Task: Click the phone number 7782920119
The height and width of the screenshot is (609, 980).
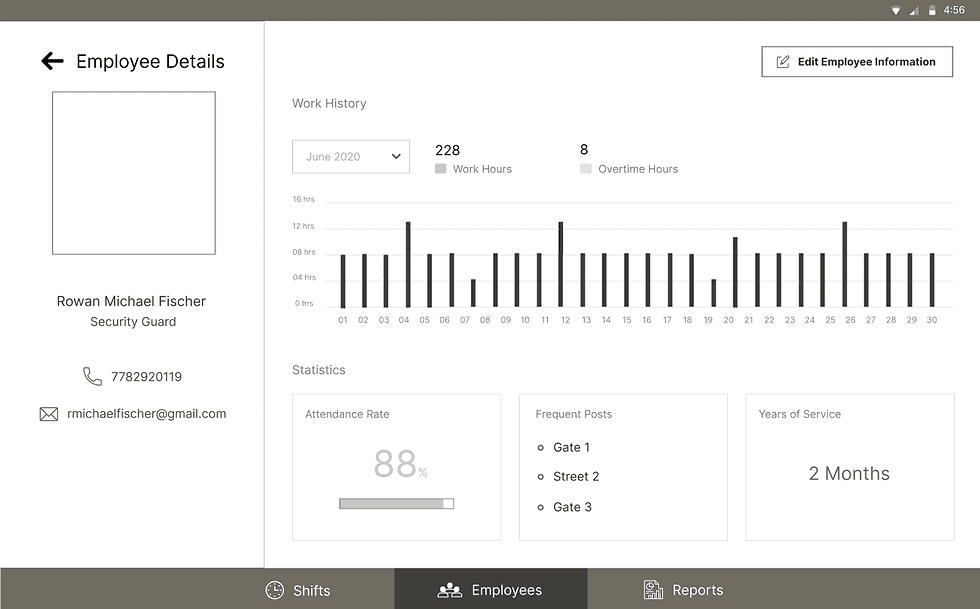Action: click(x=146, y=376)
